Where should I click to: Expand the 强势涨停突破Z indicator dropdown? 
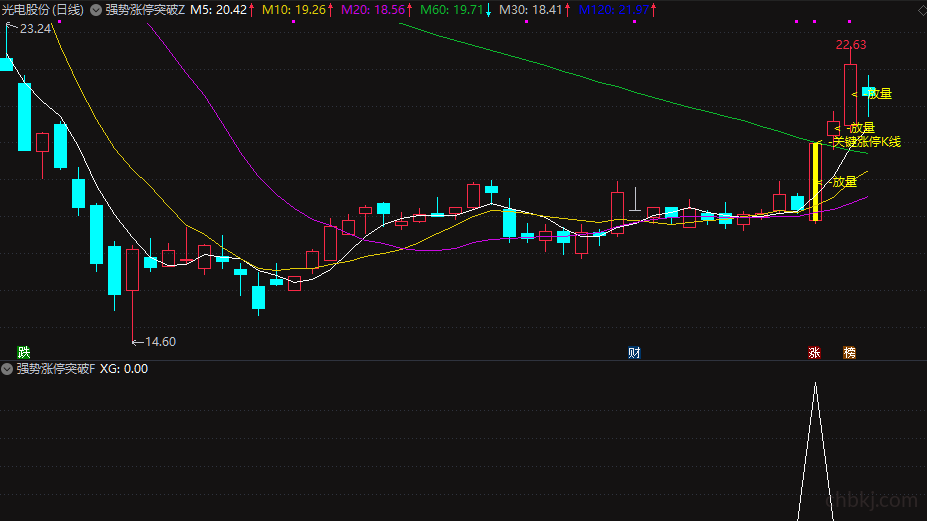(96, 10)
